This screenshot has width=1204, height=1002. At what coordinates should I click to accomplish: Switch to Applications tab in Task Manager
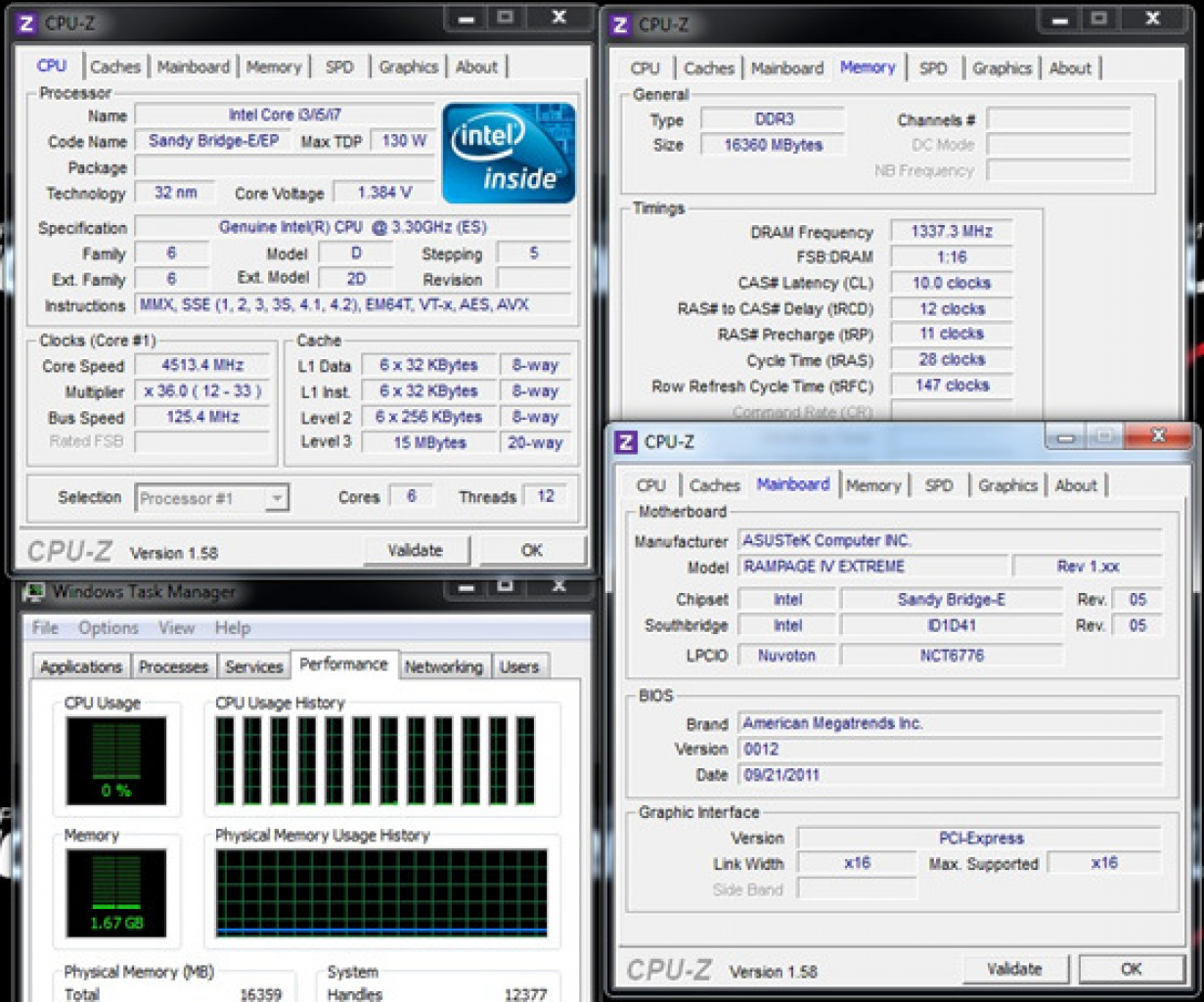point(81,667)
